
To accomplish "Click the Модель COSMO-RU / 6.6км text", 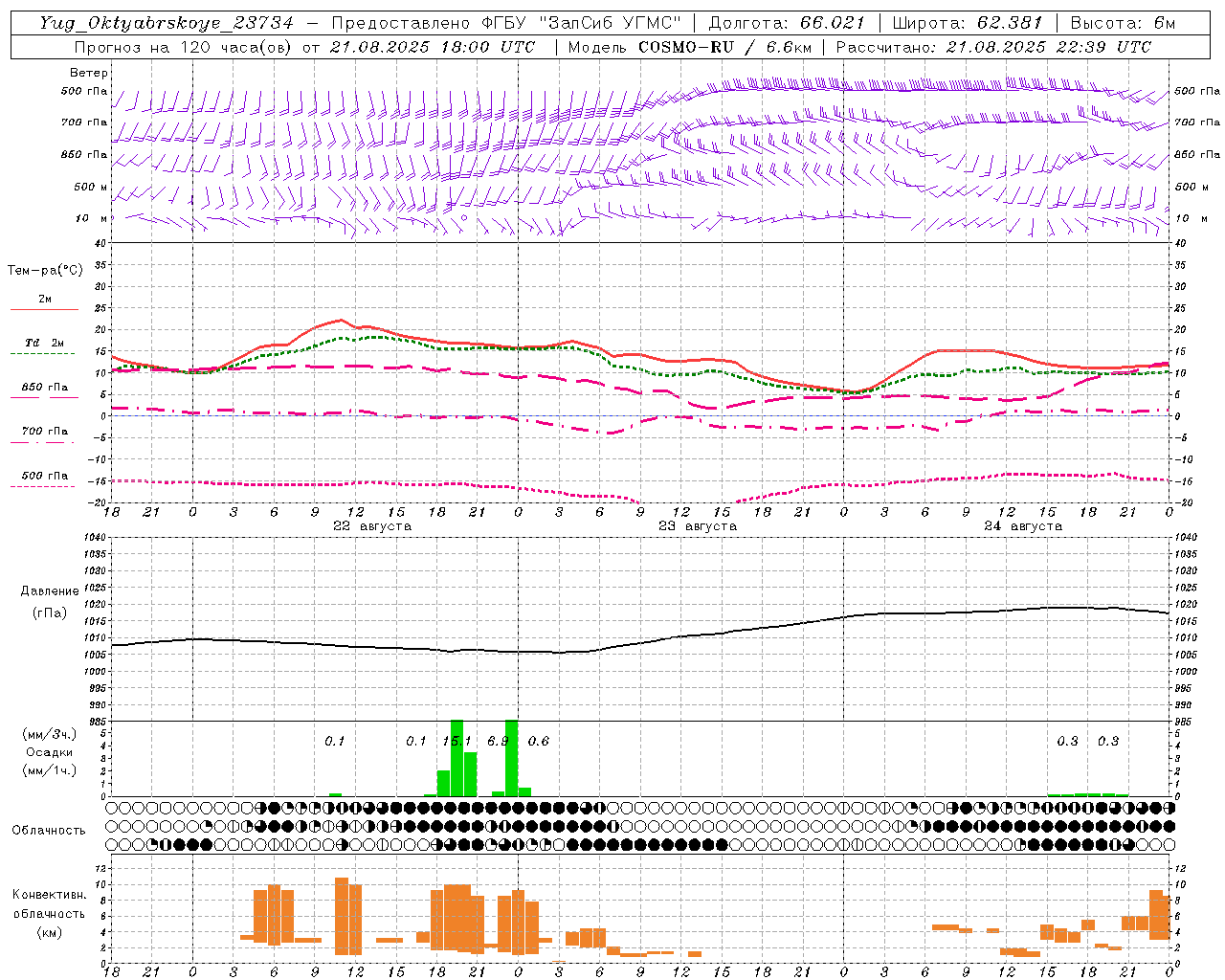I will pyautogui.click(x=690, y=47).
